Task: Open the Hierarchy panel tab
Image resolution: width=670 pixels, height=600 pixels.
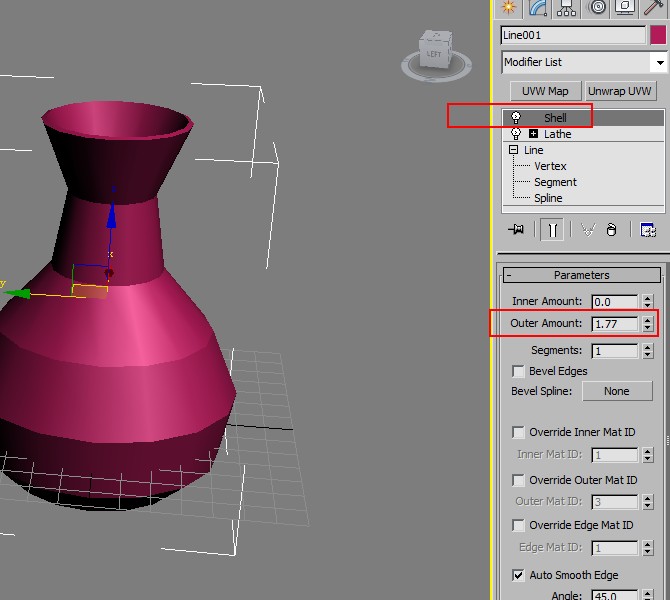Action: (566, 8)
